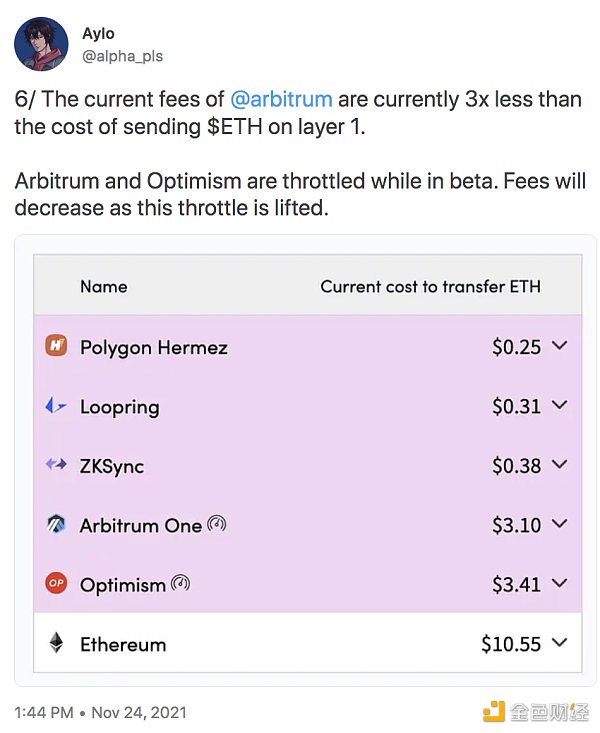Click the Arbitrum One logo icon

[x=56, y=524]
